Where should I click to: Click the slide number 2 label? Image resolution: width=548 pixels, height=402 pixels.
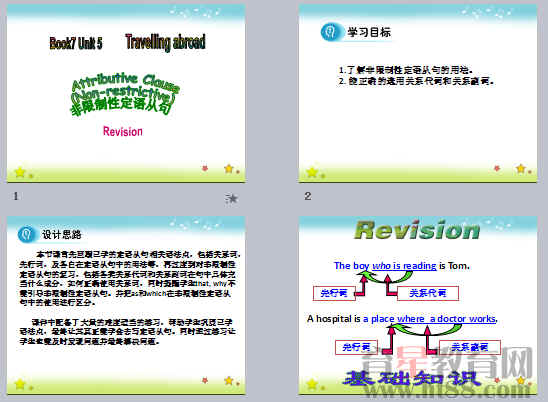(x=308, y=196)
